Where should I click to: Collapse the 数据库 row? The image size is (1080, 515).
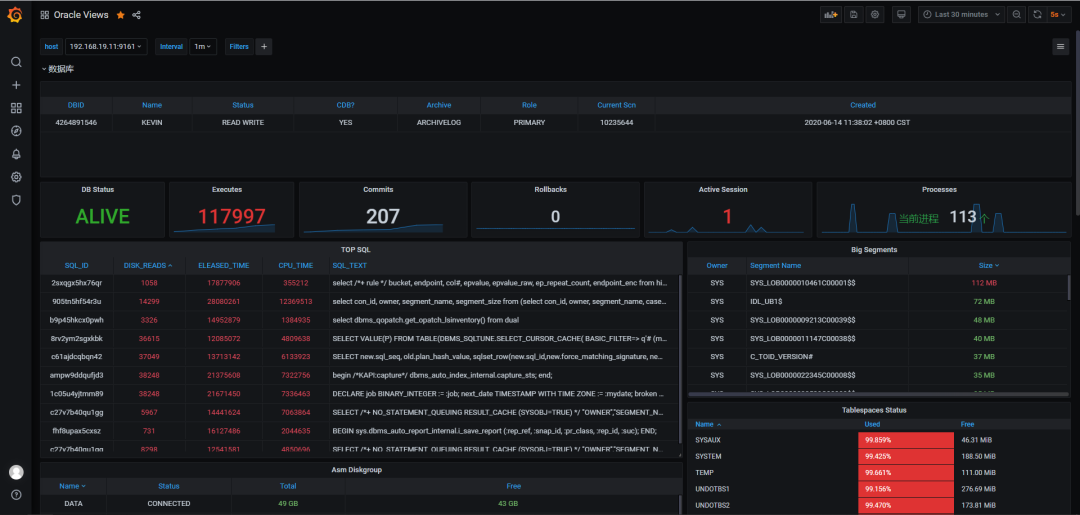58,69
